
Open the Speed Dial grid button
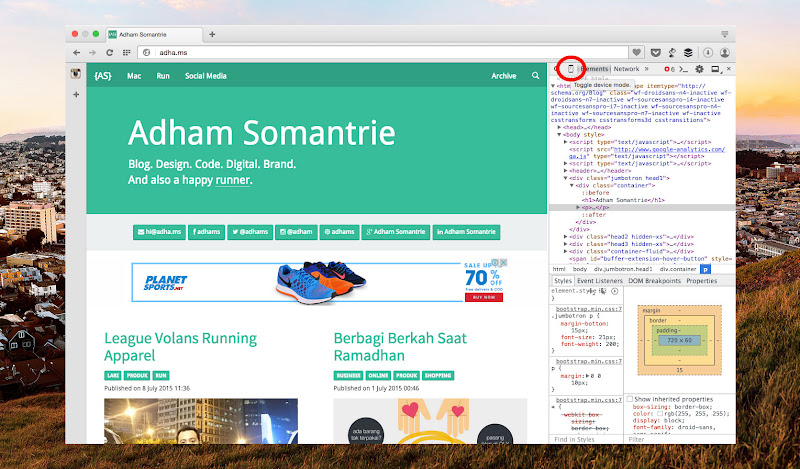tap(127, 53)
